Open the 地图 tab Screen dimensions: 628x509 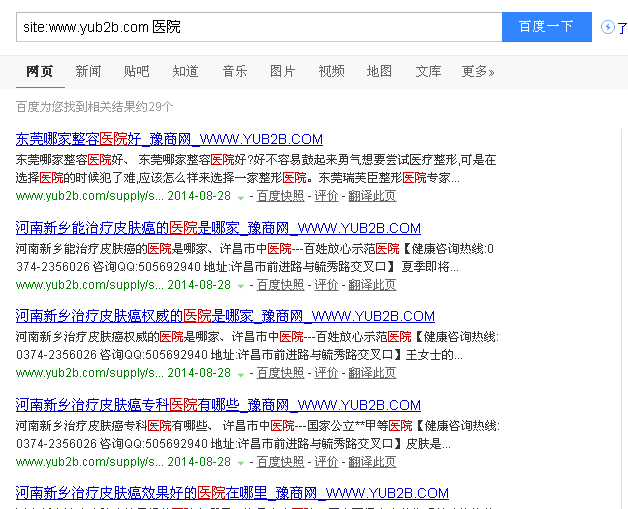(x=379, y=71)
